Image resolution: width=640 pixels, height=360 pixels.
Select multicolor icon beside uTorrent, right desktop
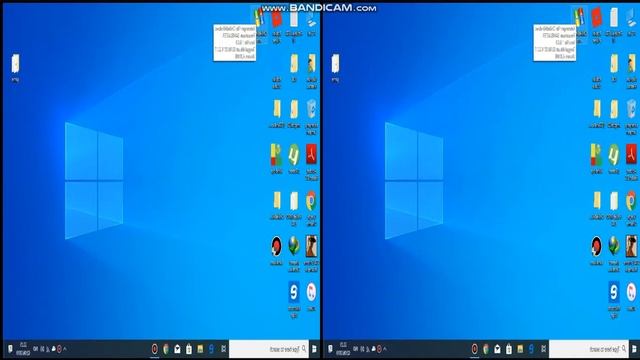[596, 155]
